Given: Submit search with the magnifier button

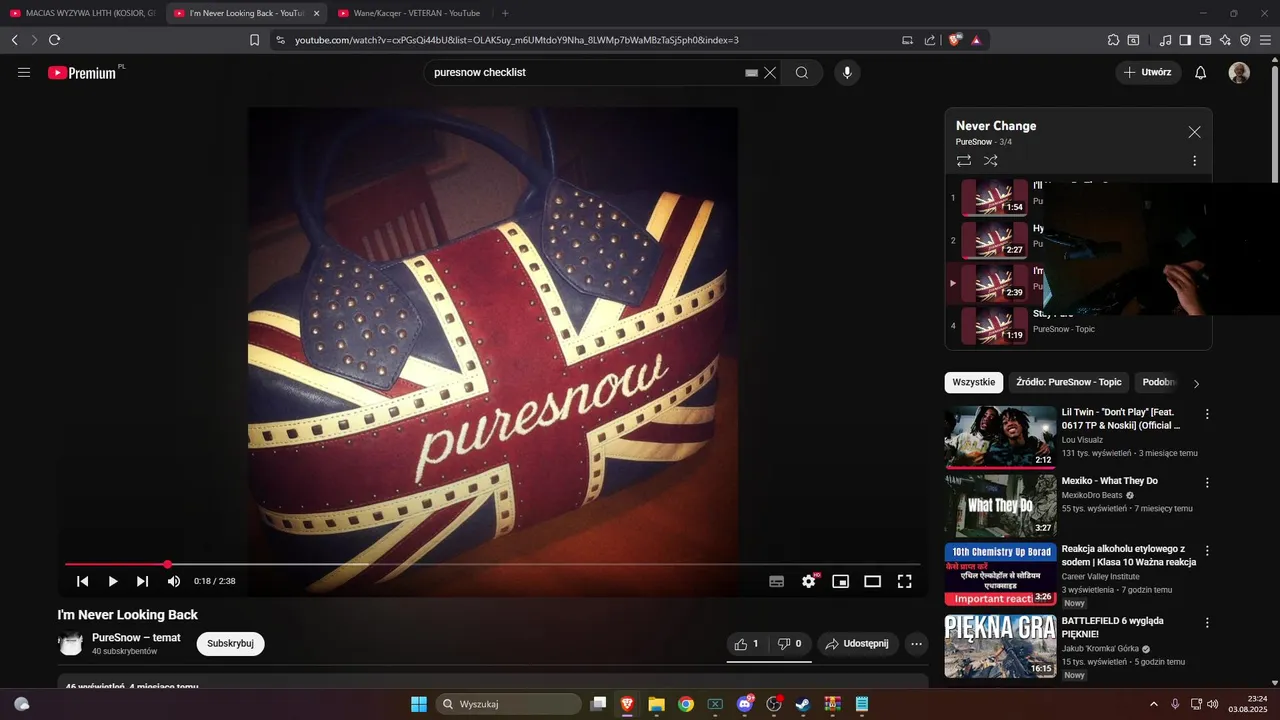Looking at the screenshot, I should [802, 72].
